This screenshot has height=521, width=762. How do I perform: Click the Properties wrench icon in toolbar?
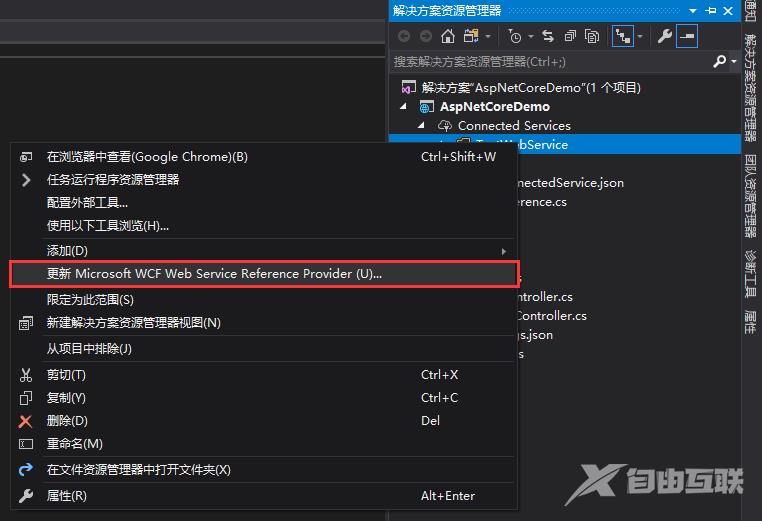[x=664, y=36]
